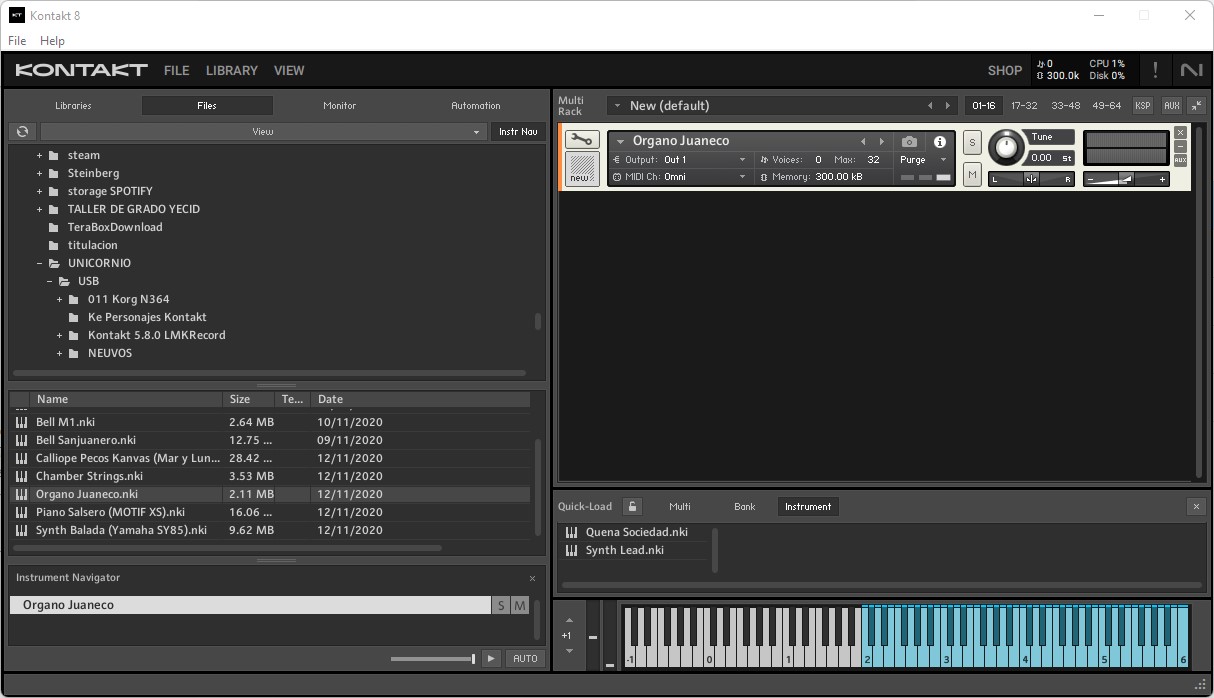The image size is (1214, 698).
Task: Expand the steam folder
Action: (x=40, y=155)
